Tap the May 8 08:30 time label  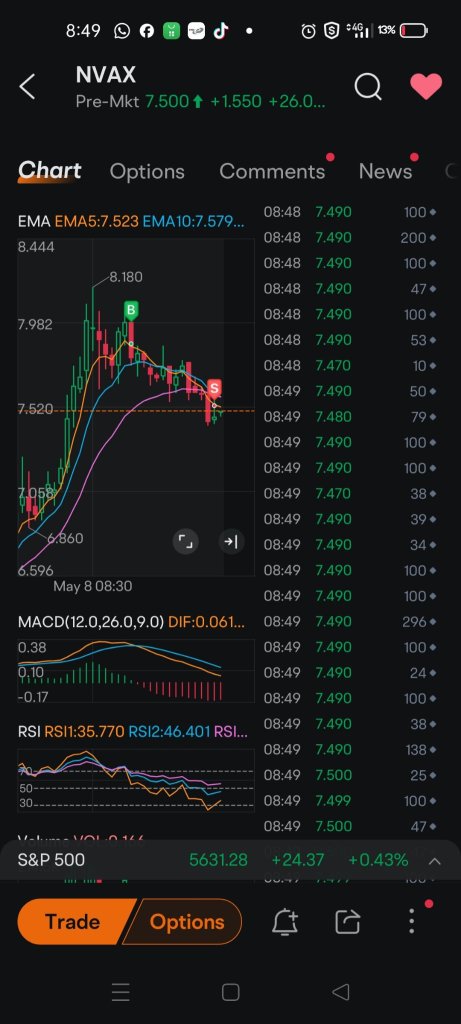point(92,586)
